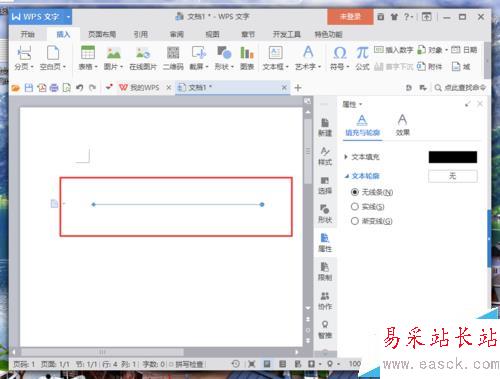Screen dimensions: 500x379
Task: Click the search commands box (点此查找命令)
Action: 460,88
